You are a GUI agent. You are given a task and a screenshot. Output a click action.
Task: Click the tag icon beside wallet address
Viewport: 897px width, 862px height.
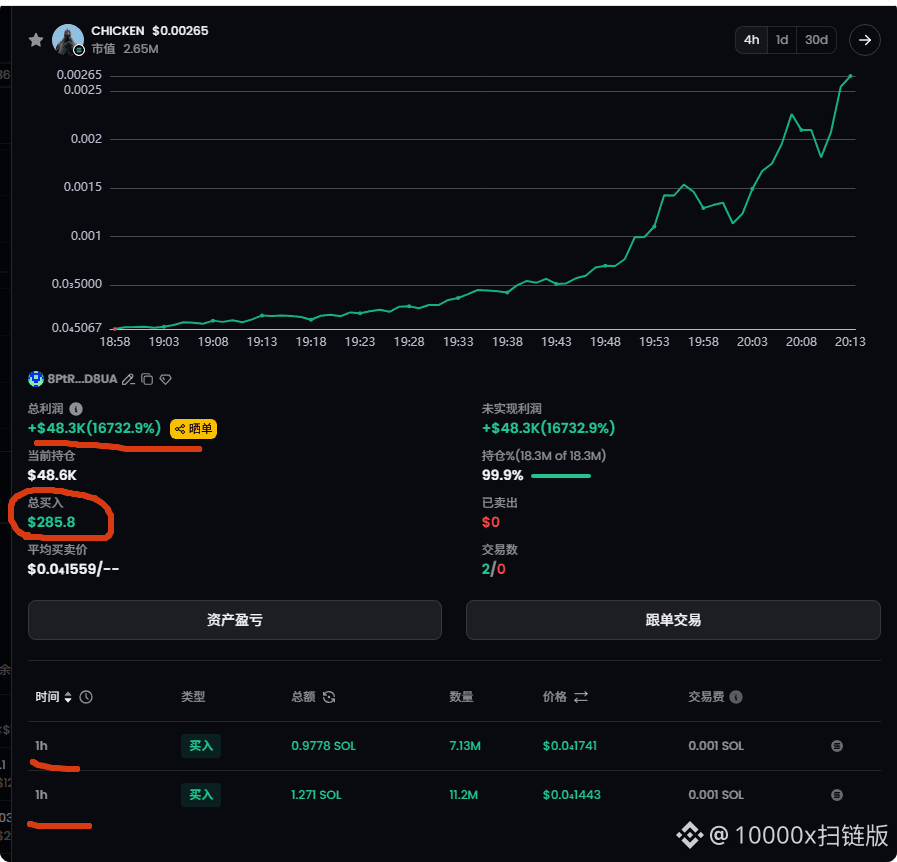pos(165,379)
